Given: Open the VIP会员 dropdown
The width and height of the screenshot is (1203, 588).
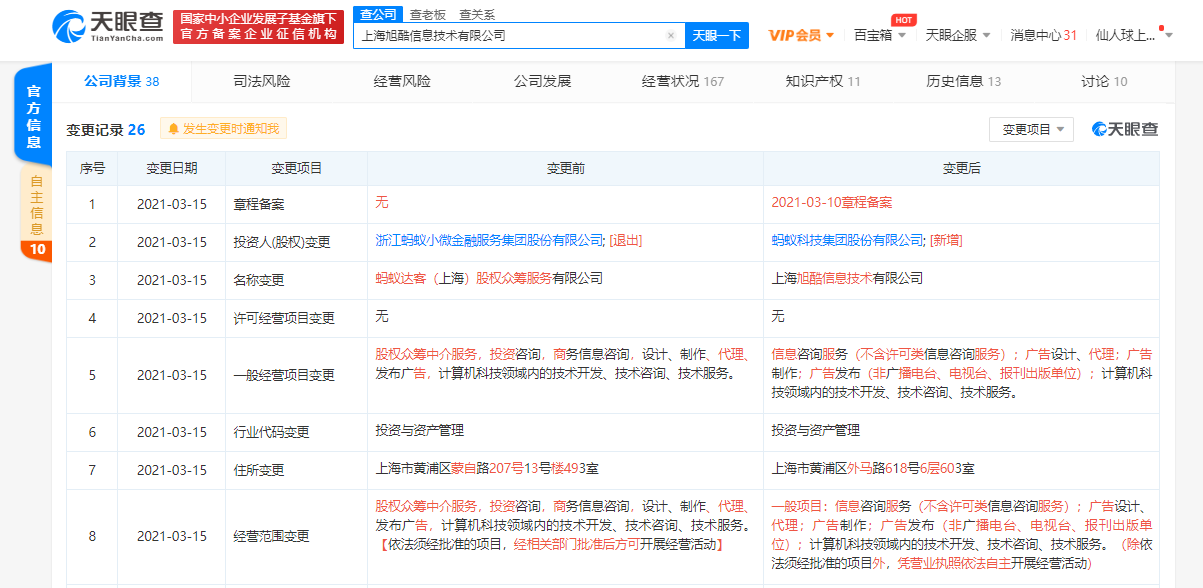Looking at the screenshot, I should (x=801, y=35).
